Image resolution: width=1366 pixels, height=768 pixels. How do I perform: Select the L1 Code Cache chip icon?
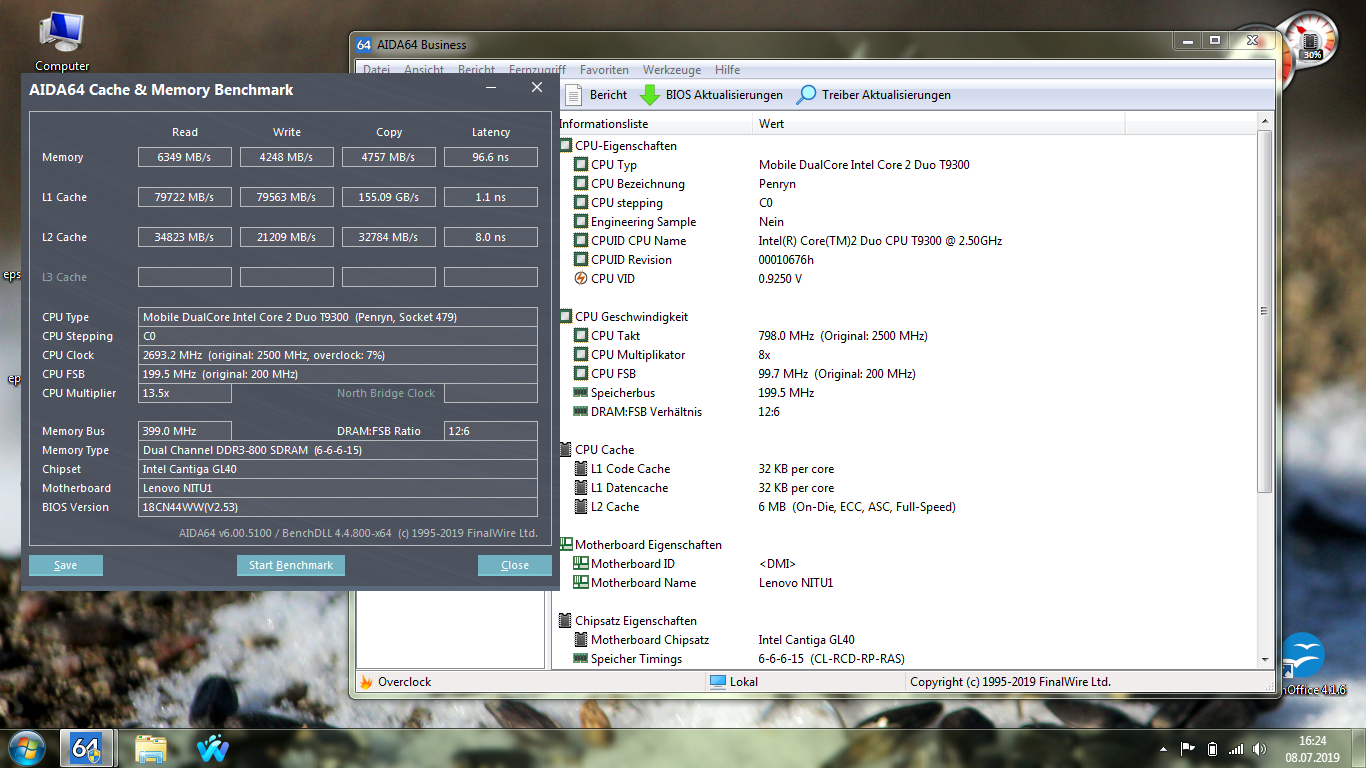pos(581,469)
